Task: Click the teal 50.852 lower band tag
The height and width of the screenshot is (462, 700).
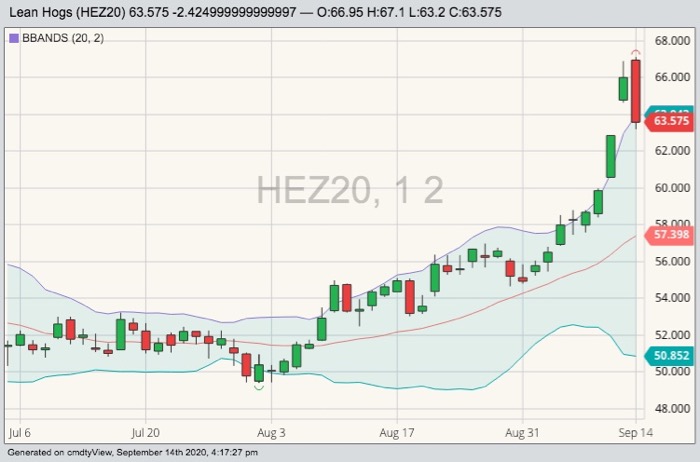Action: coord(670,355)
